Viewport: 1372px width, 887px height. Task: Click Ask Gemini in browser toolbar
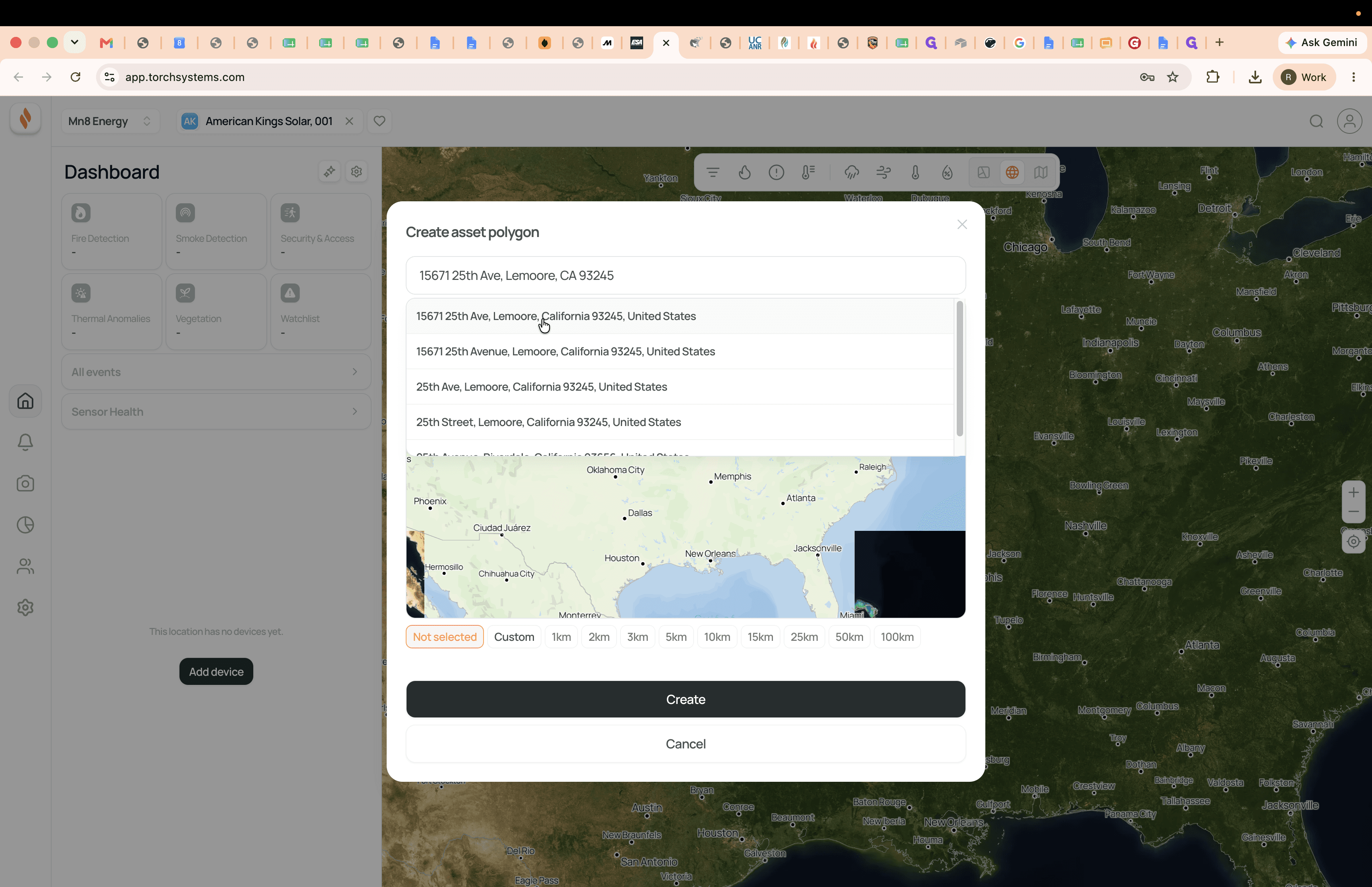coord(1322,42)
